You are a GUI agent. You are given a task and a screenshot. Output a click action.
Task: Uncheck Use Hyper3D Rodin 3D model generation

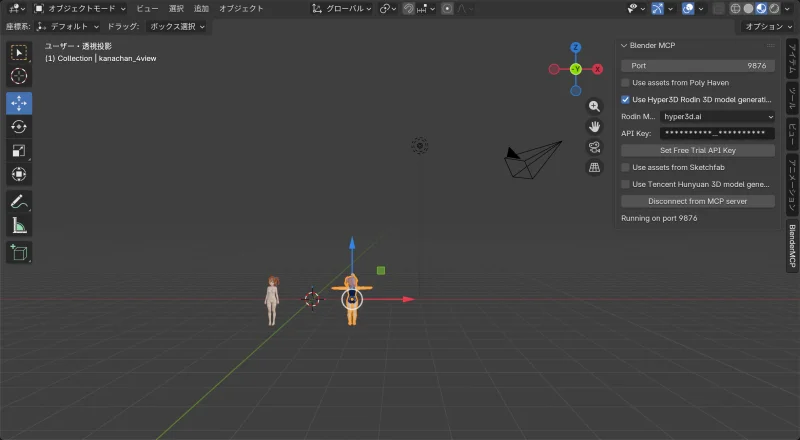point(626,100)
